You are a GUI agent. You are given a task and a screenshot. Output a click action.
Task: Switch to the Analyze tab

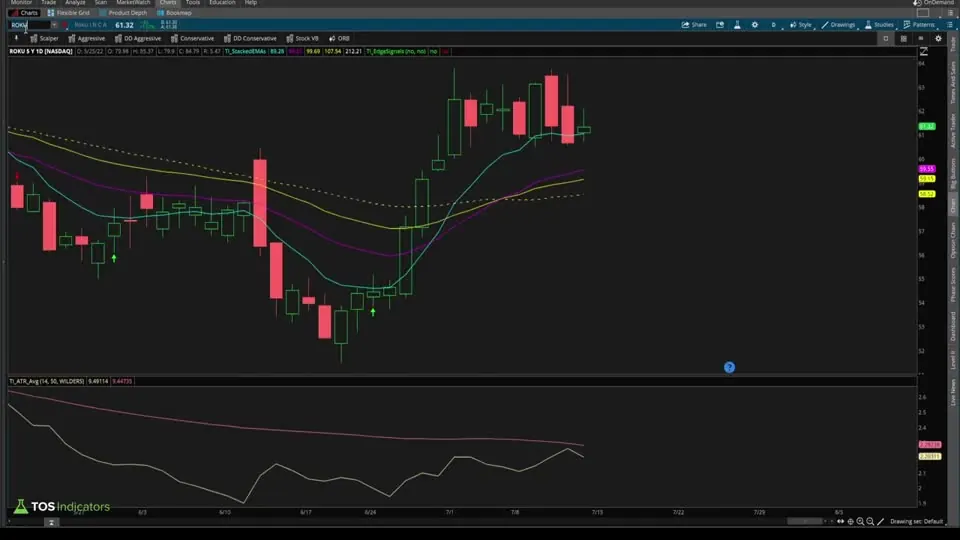point(75,2)
